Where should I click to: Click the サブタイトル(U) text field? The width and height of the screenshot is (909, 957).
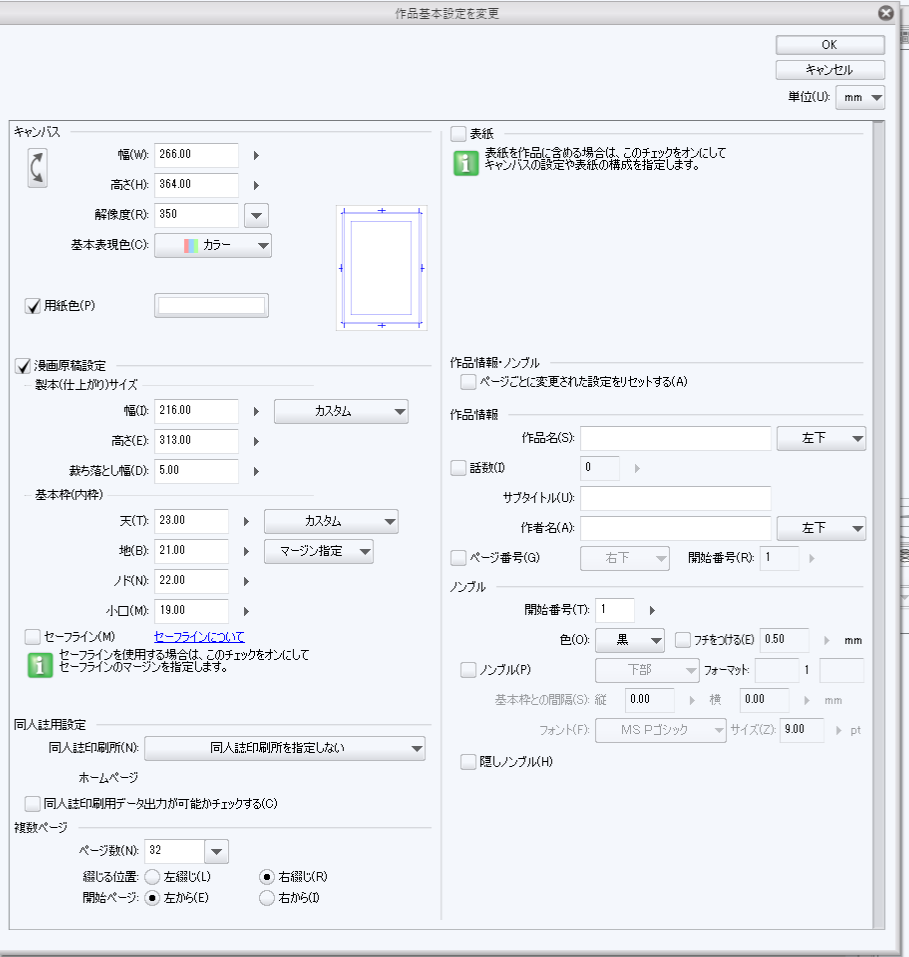676,498
